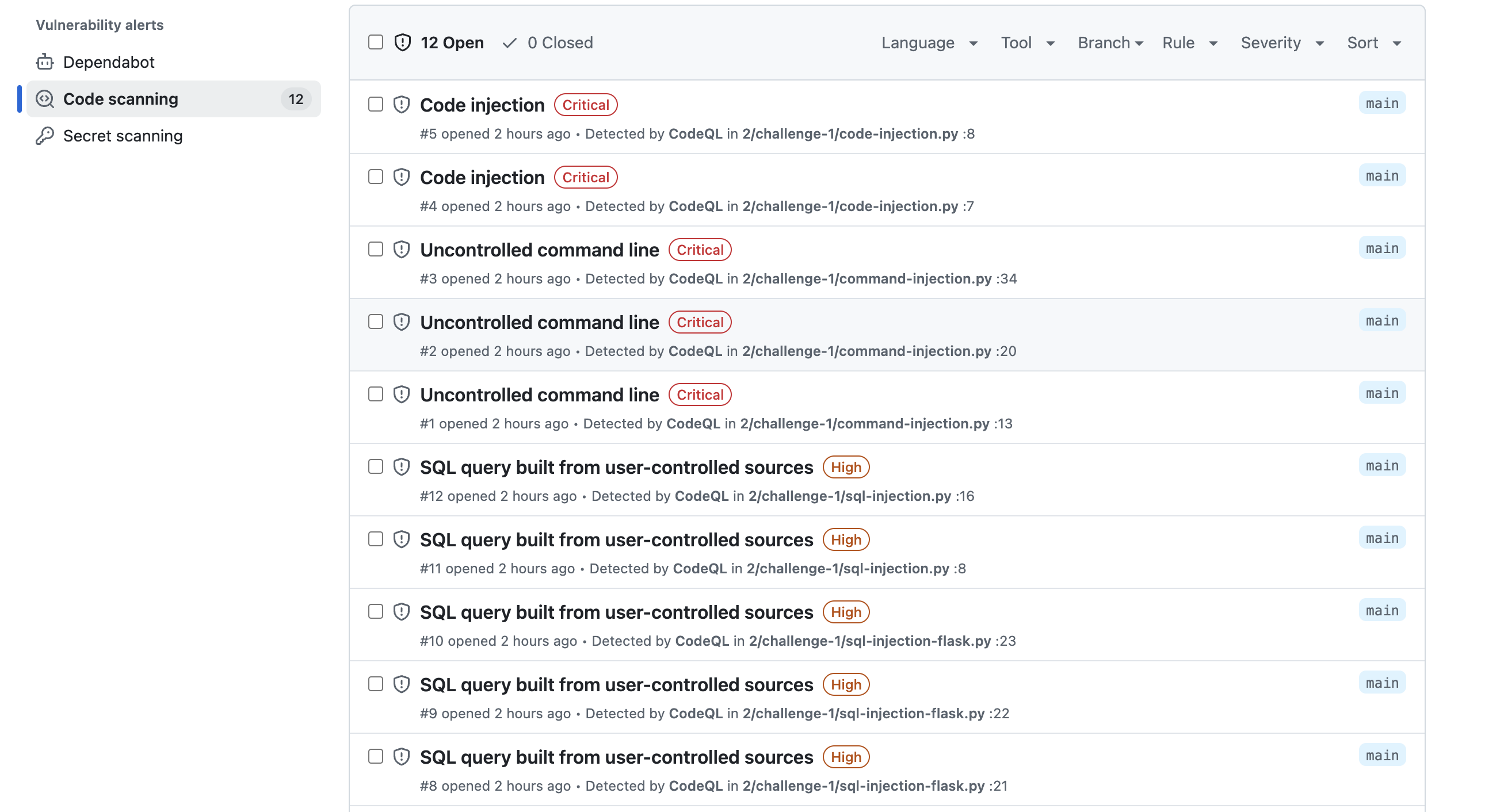Expand the Severity filter dropdown
Image resolution: width=1504 pixels, height=812 pixels.
coord(1281,43)
